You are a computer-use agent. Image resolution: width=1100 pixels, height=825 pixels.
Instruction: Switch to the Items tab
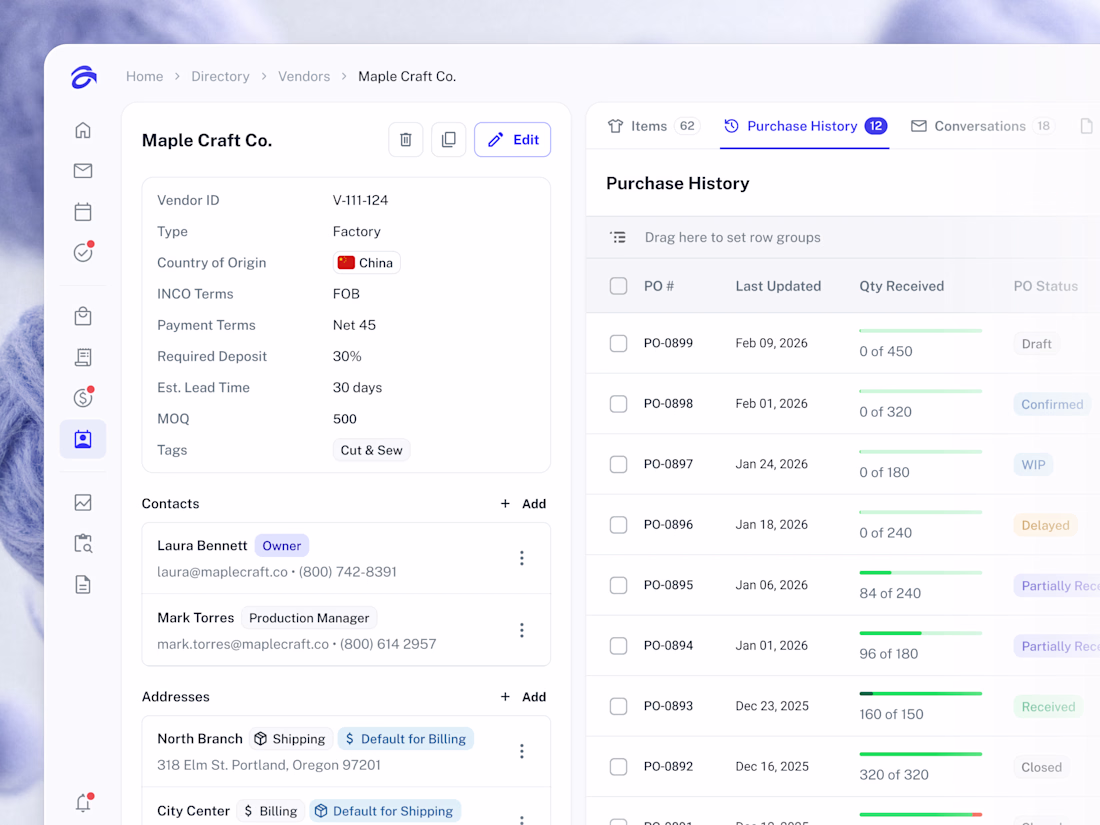(x=653, y=126)
